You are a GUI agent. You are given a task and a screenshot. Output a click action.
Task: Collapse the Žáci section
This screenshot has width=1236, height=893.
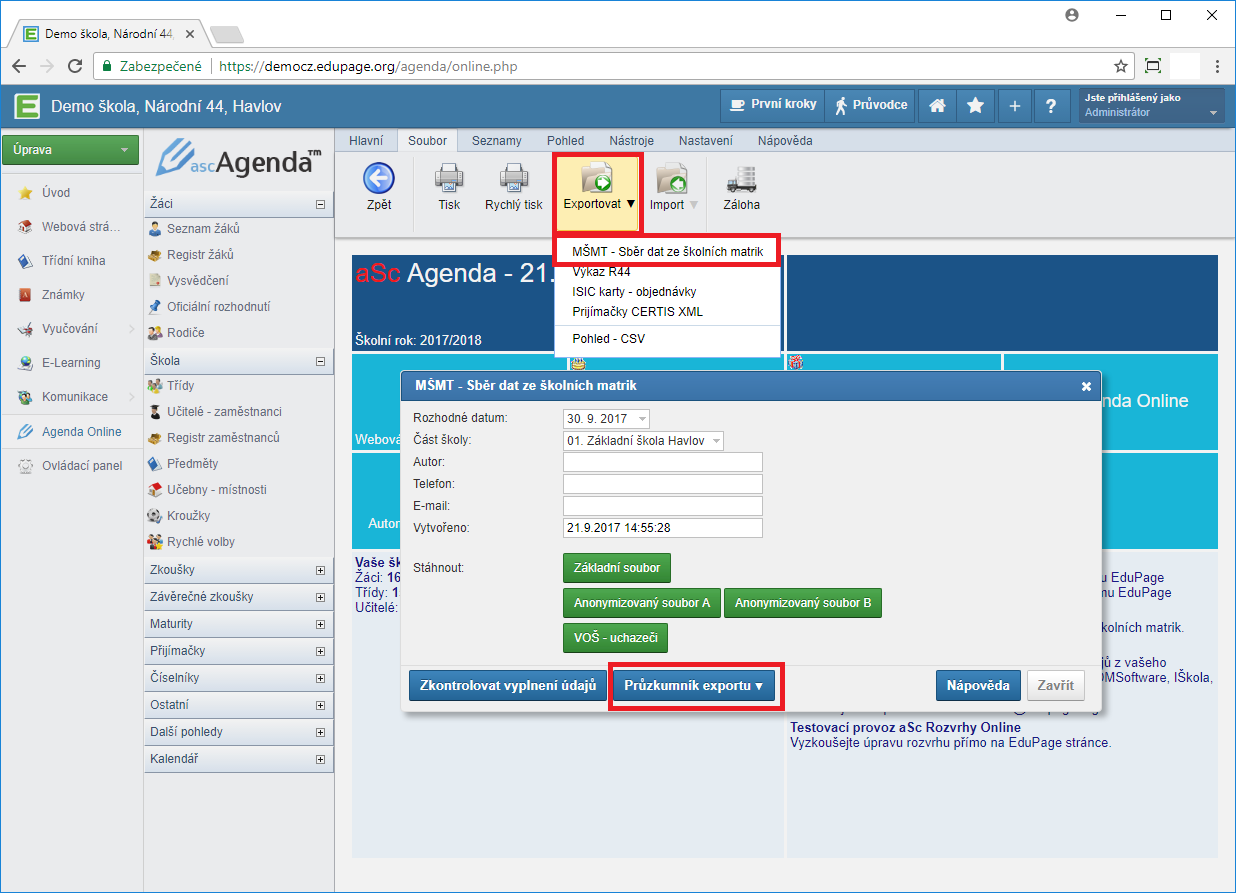(320, 203)
